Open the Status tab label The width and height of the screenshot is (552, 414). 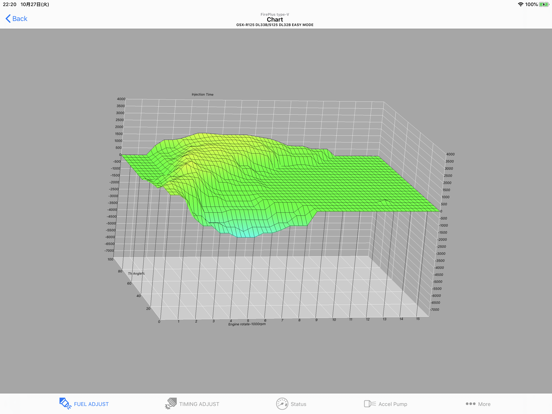[x=298, y=404]
